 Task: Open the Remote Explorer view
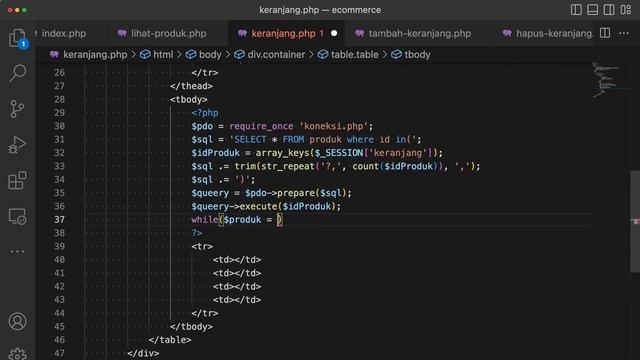(17, 216)
